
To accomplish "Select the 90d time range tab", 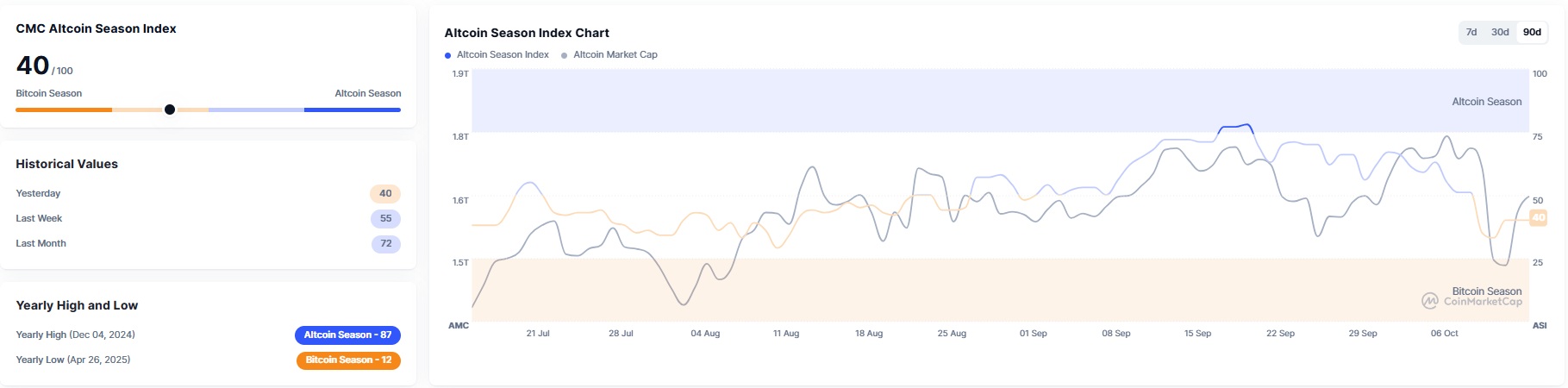I will coord(1532,32).
